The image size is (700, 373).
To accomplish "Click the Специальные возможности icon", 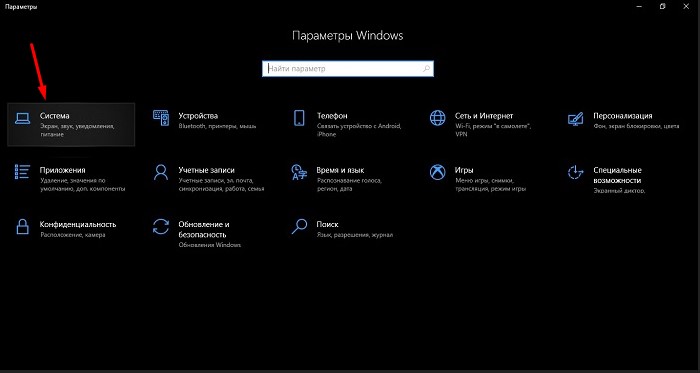I will (x=575, y=172).
